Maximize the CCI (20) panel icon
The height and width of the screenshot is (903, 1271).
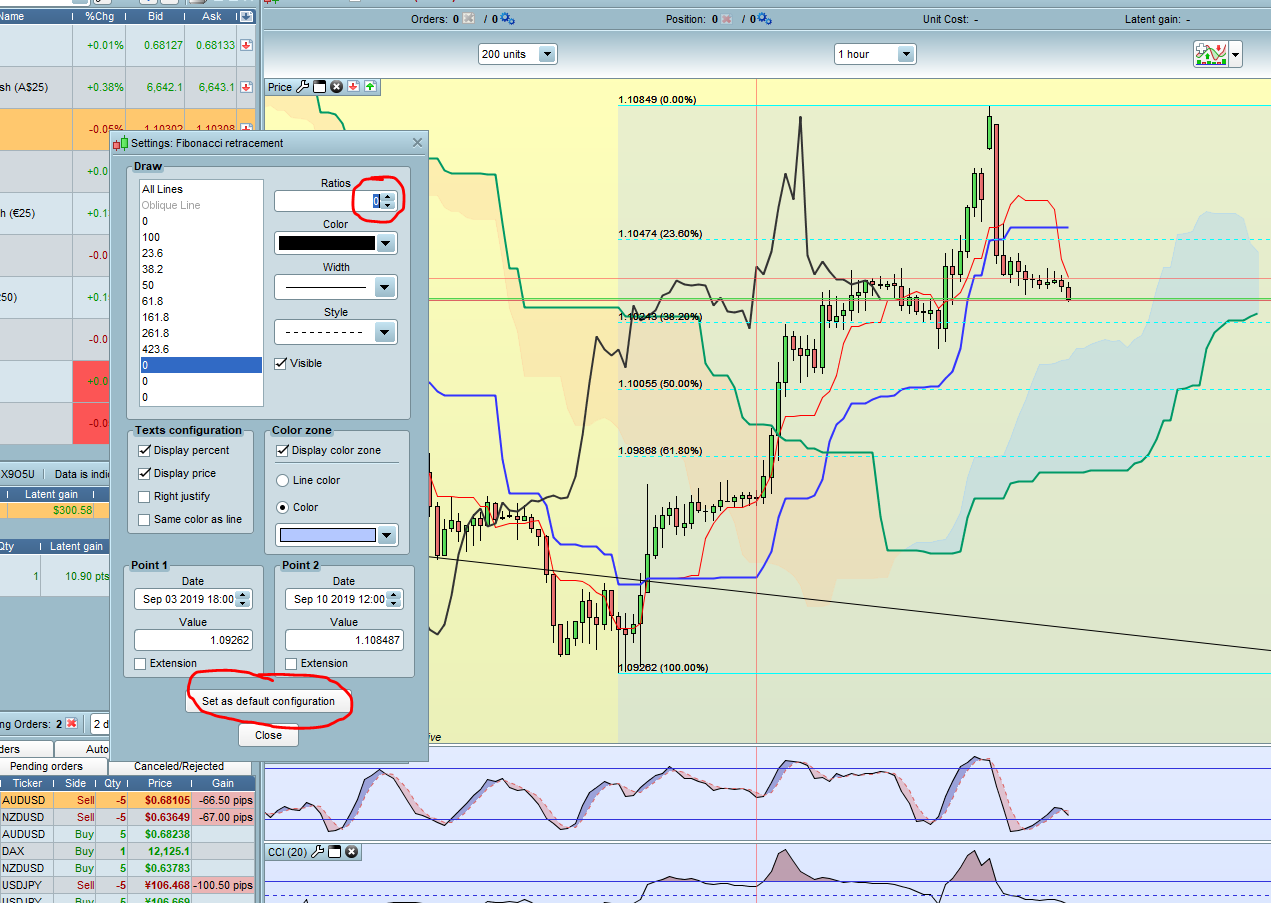pos(336,852)
